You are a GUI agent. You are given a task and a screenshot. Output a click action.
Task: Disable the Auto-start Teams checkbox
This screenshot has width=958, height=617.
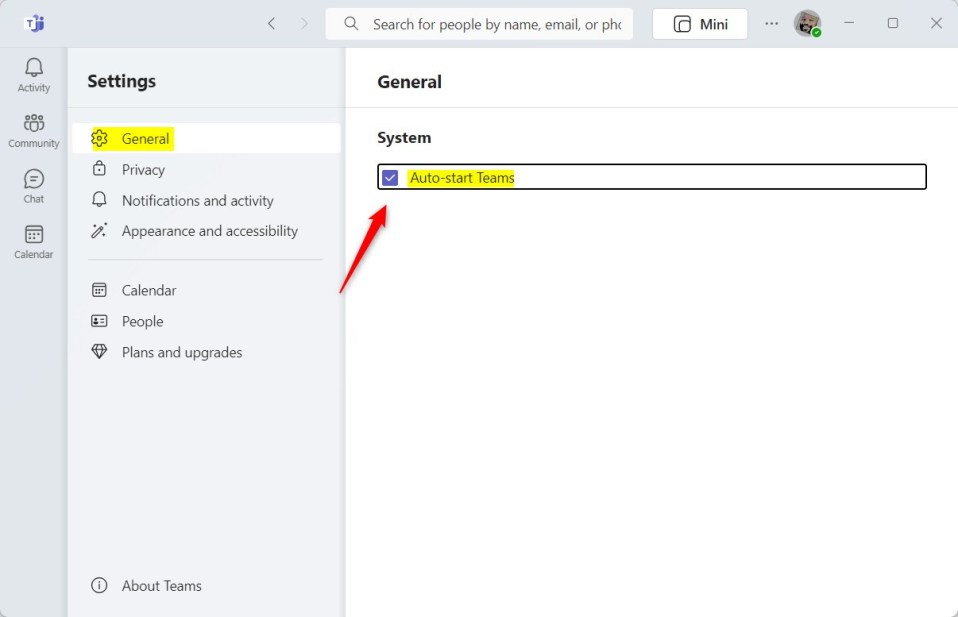390,178
